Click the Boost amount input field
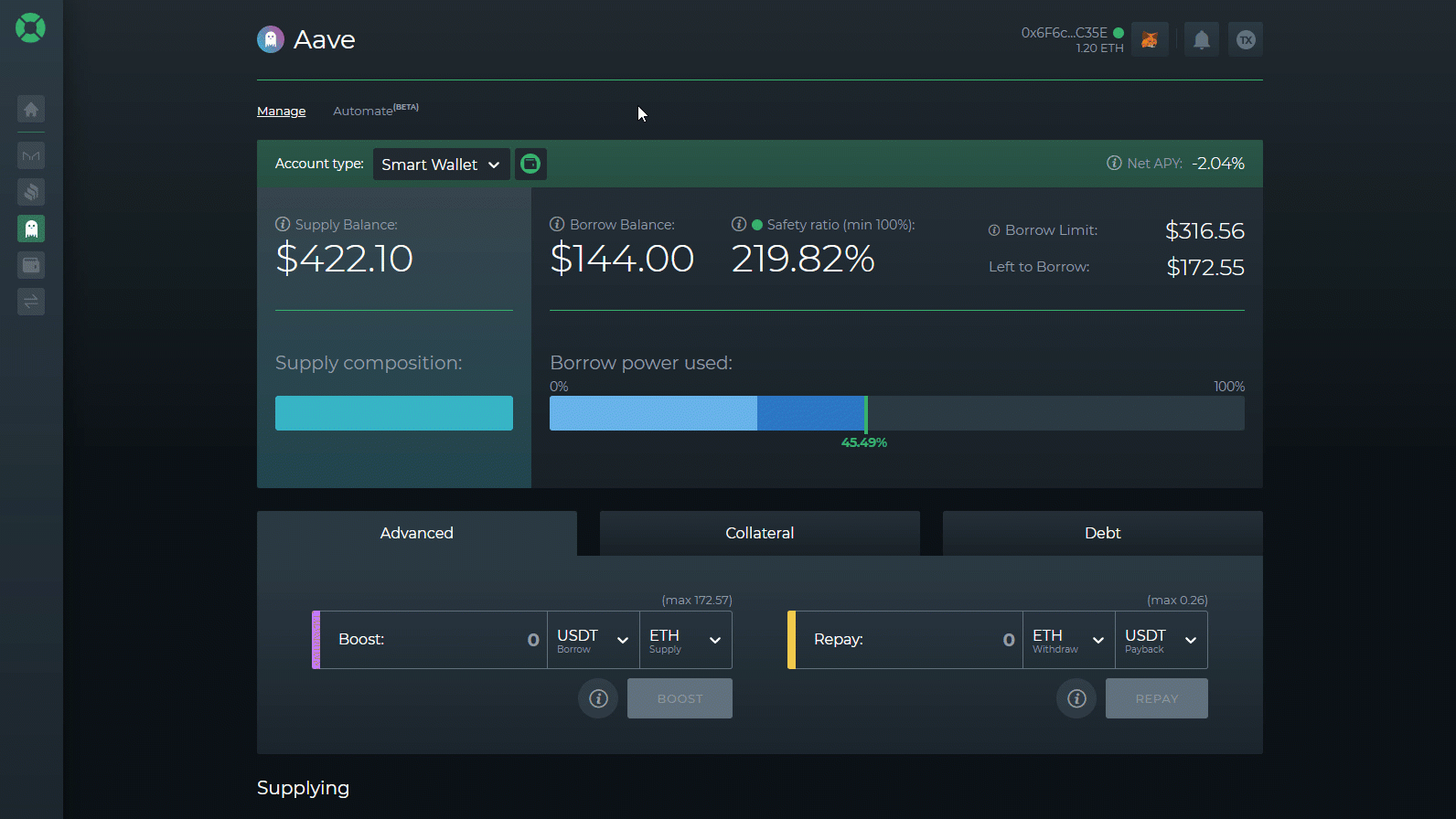 click(434, 640)
